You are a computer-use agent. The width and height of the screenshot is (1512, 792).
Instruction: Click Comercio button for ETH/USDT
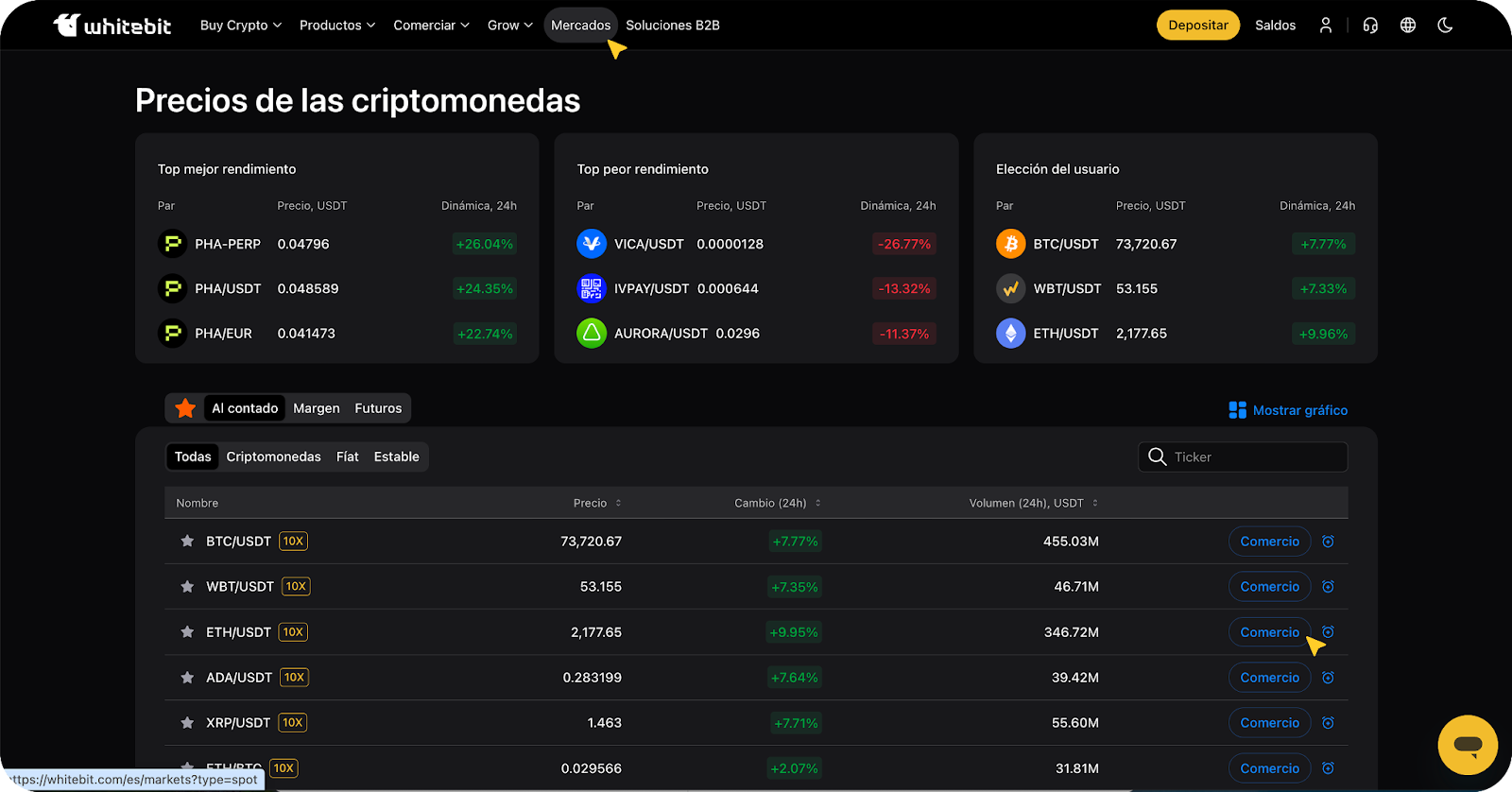[1269, 632]
